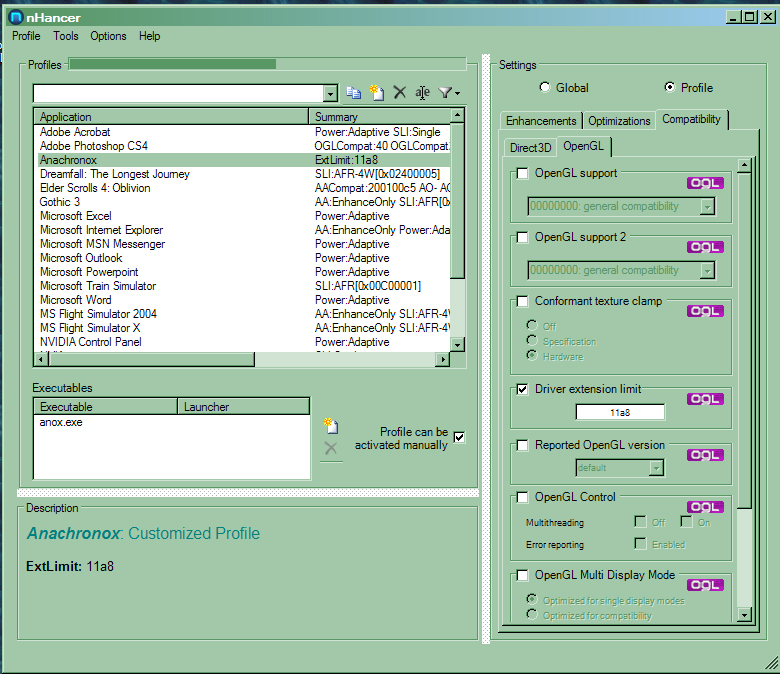Select NVIDIA Control Panel profile
This screenshot has height=674, width=780.
click(x=244, y=342)
